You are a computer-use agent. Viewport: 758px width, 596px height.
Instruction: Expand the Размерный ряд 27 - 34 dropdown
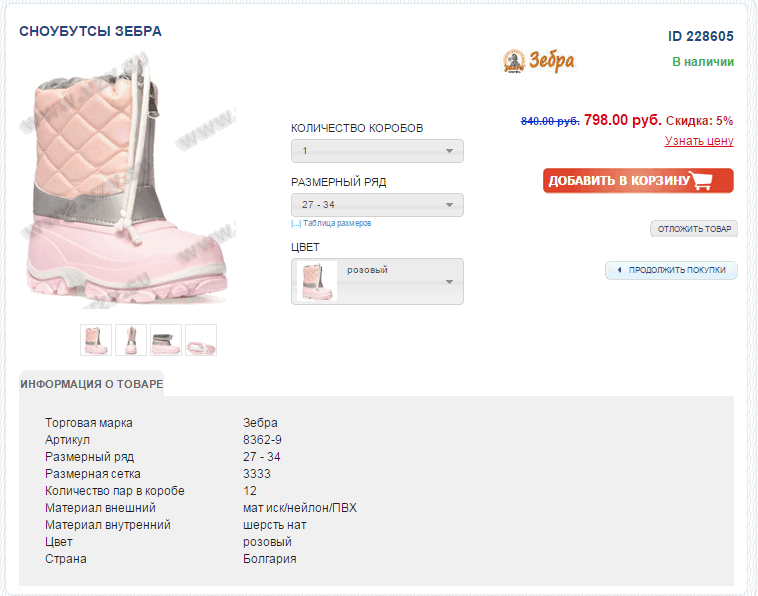pos(377,205)
